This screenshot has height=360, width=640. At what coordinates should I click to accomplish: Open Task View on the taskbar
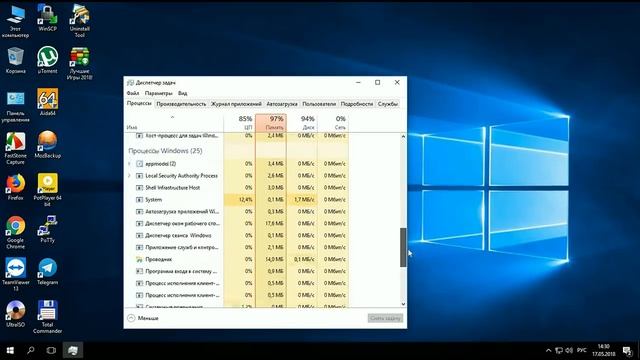[51, 350]
